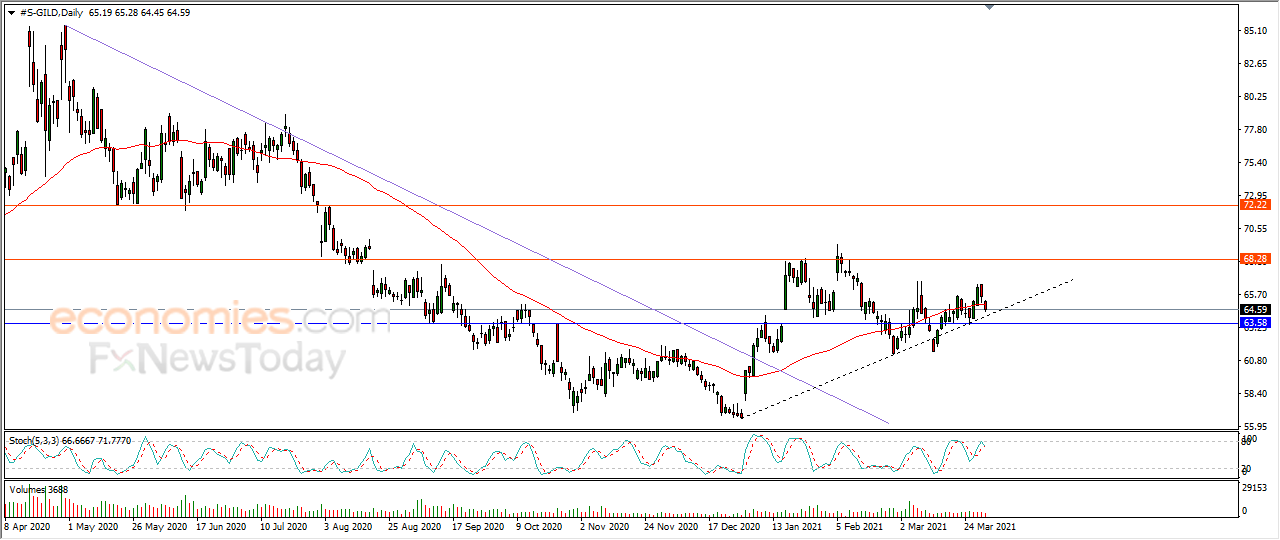Click the 85.10 value on price scale
The height and width of the screenshot is (540, 1280).
pyautogui.click(x=1255, y=31)
